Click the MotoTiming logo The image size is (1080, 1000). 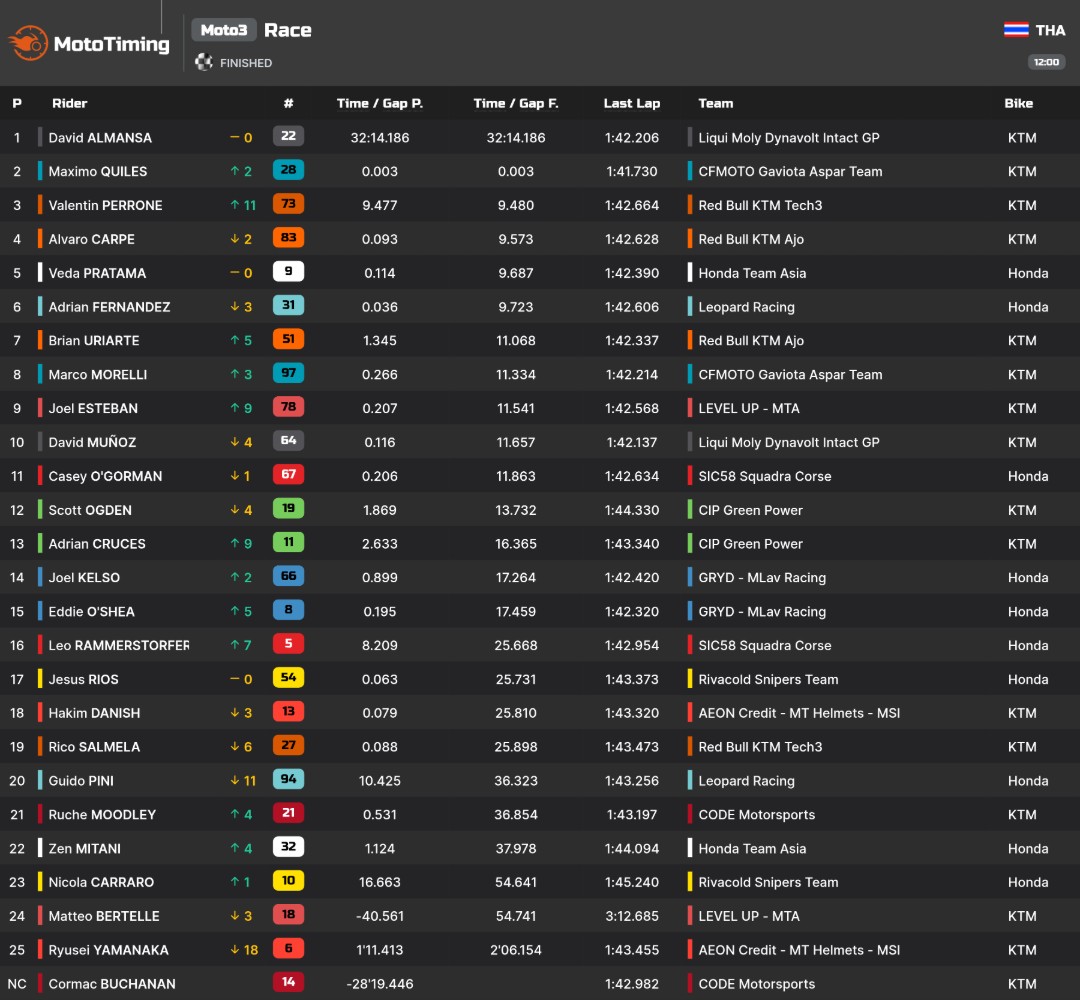(89, 43)
